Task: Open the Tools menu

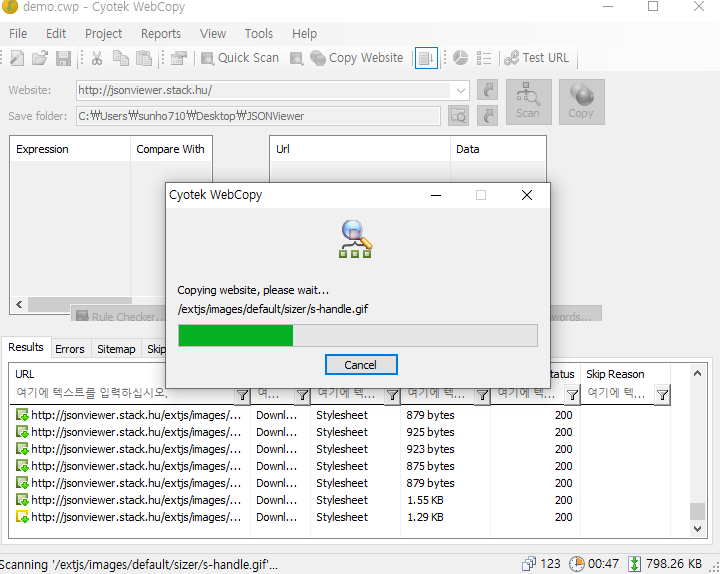Action: (x=259, y=34)
